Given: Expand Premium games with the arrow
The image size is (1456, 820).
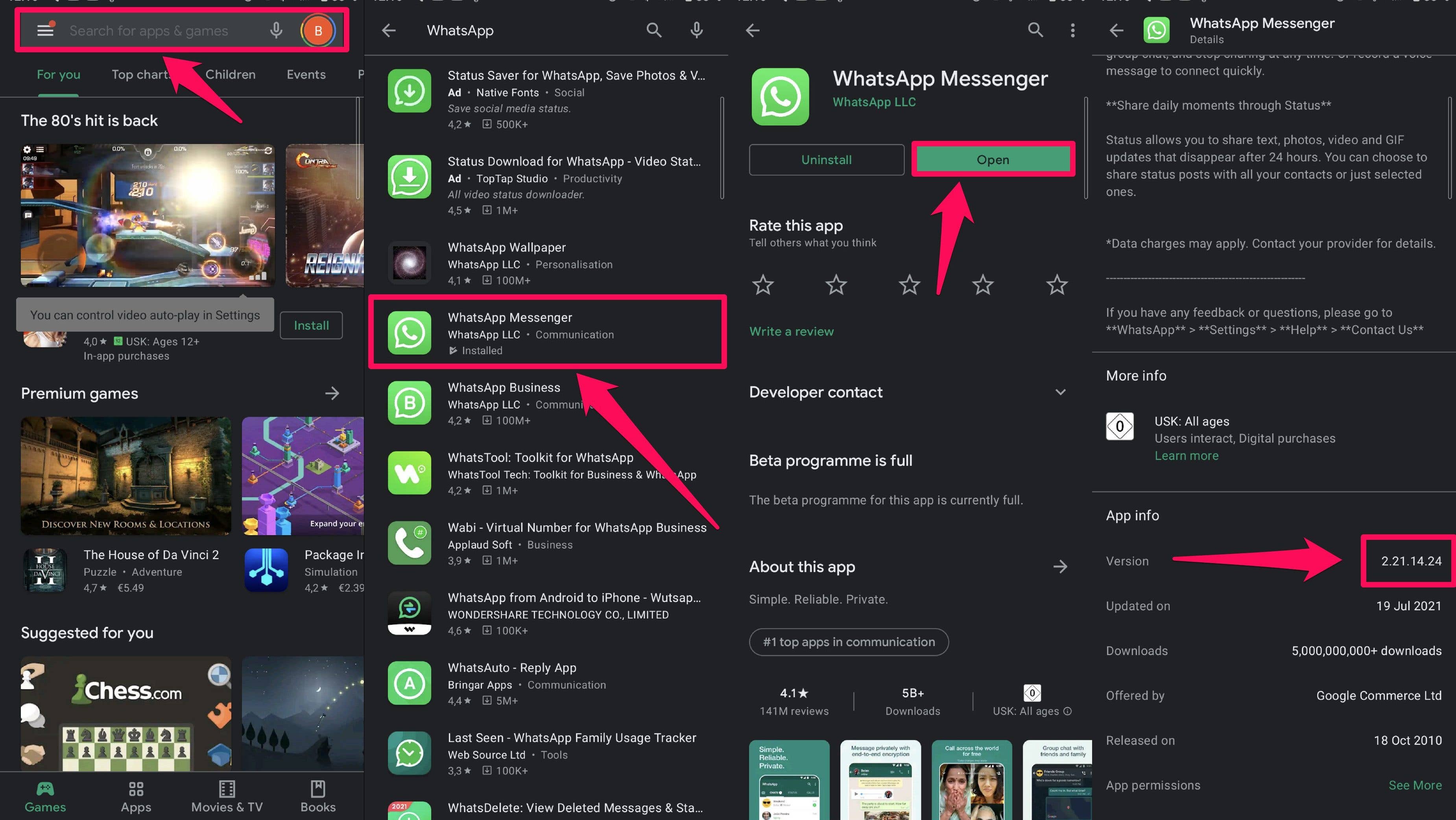Looking at the screenshot, I should pos(332,393).
